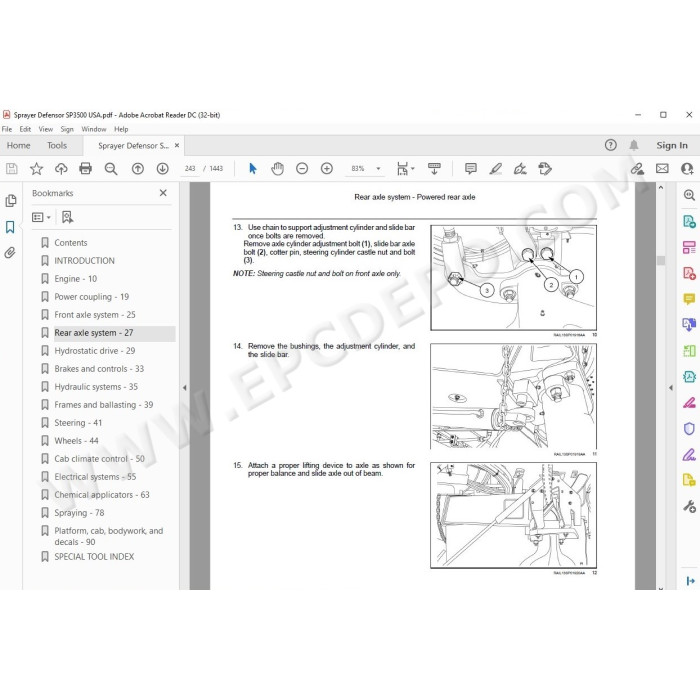The width and height of the screenshot is (700, 700).
Task: Close the Bookmarks pane
Action: 163,193
